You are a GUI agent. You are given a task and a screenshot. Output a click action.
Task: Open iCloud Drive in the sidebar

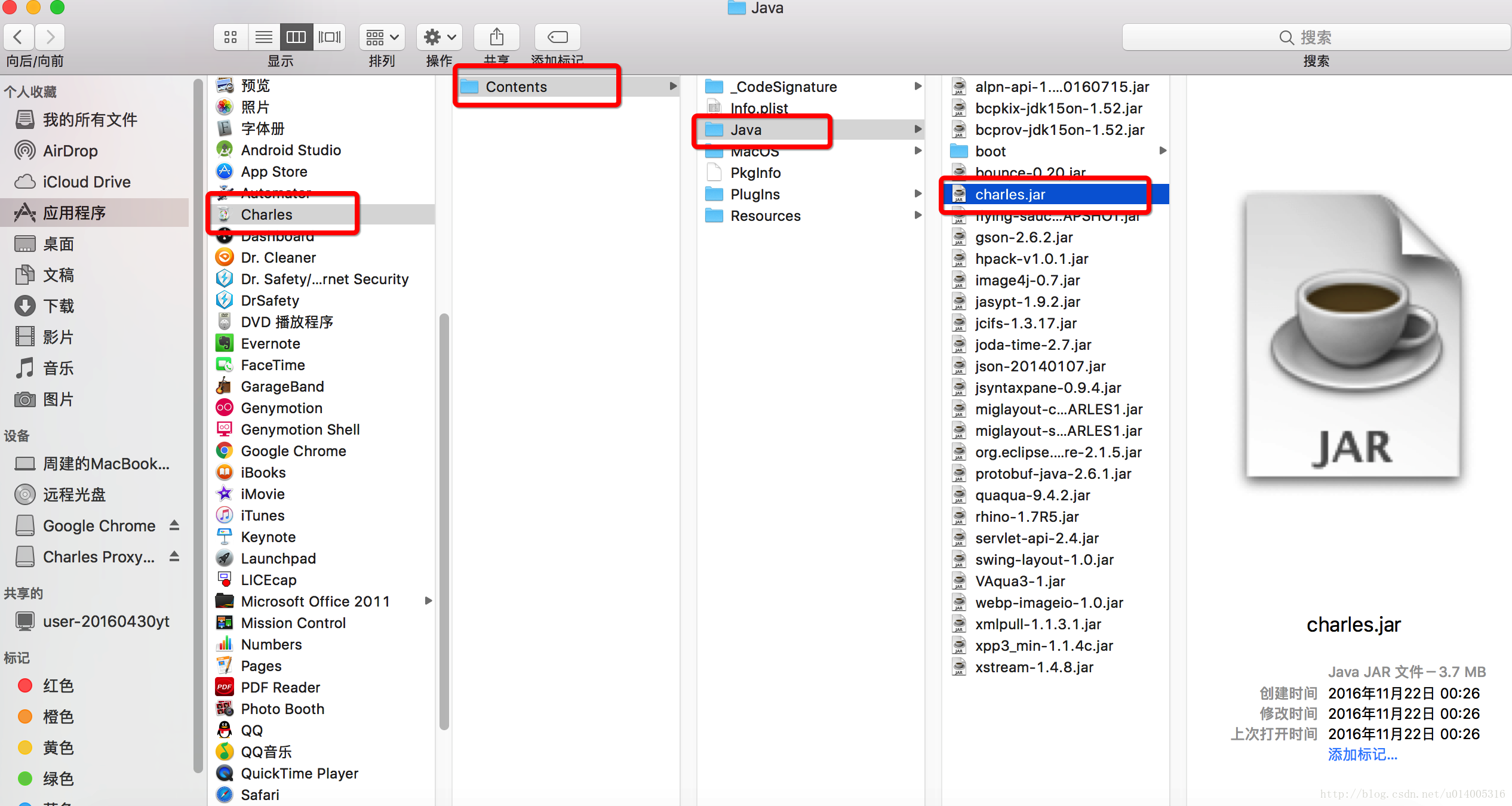click(x=96, y=181)
